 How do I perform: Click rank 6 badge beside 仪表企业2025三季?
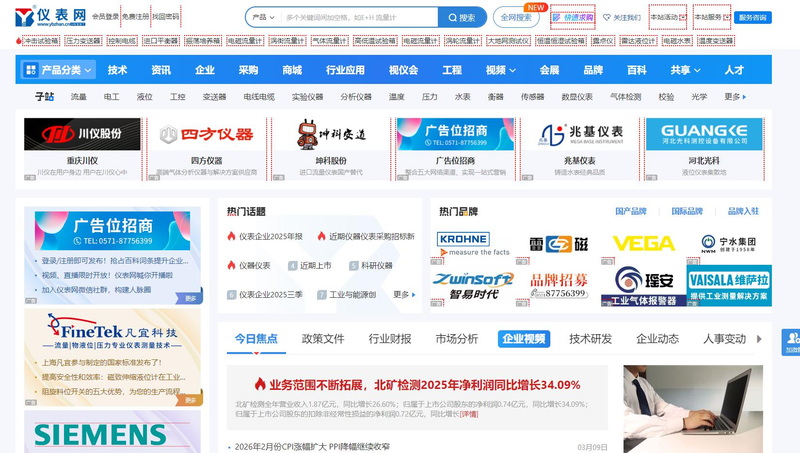pos(232,295)
